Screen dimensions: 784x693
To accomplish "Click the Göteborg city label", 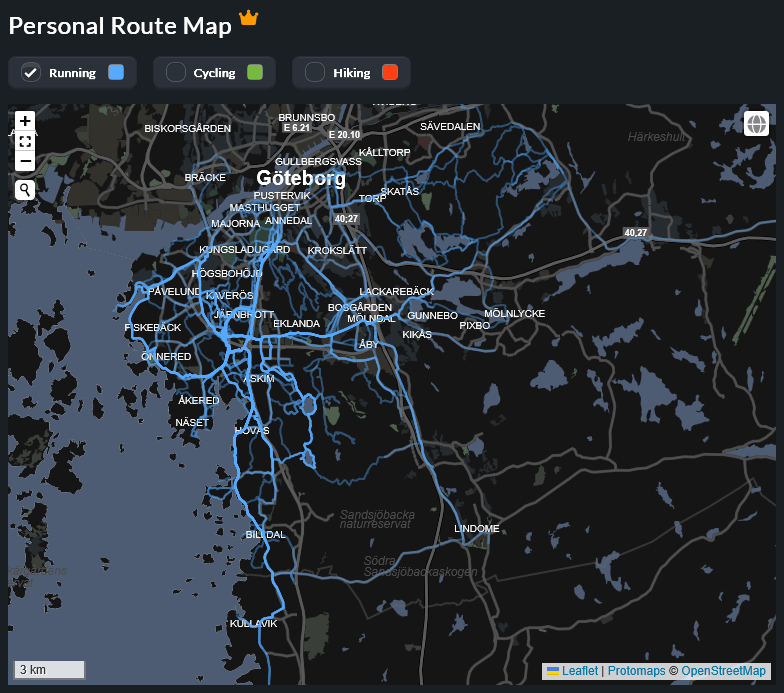I will click(301, 178).
